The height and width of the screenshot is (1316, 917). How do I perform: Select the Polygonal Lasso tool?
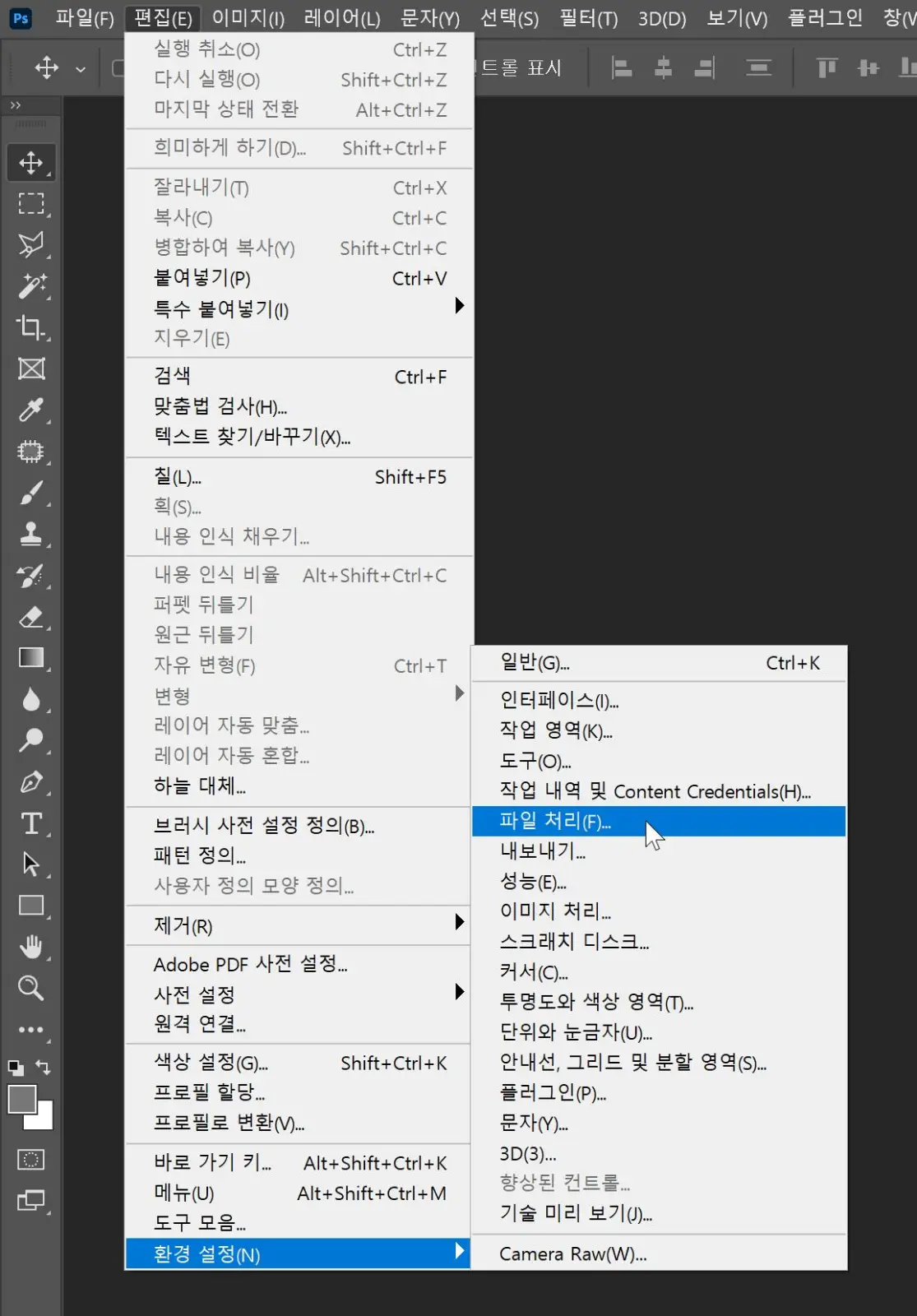[x=31, y=244]
